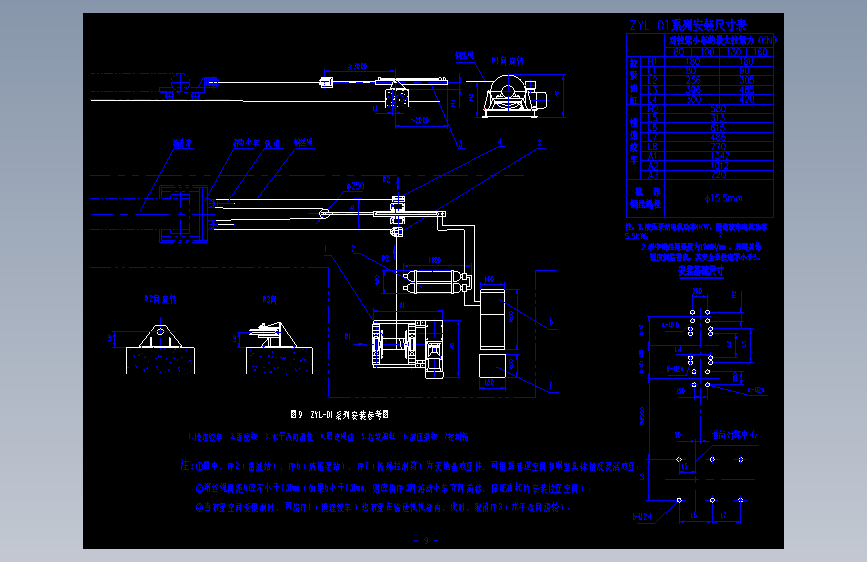Click the page number '- 9 -'

pos(426,540)
